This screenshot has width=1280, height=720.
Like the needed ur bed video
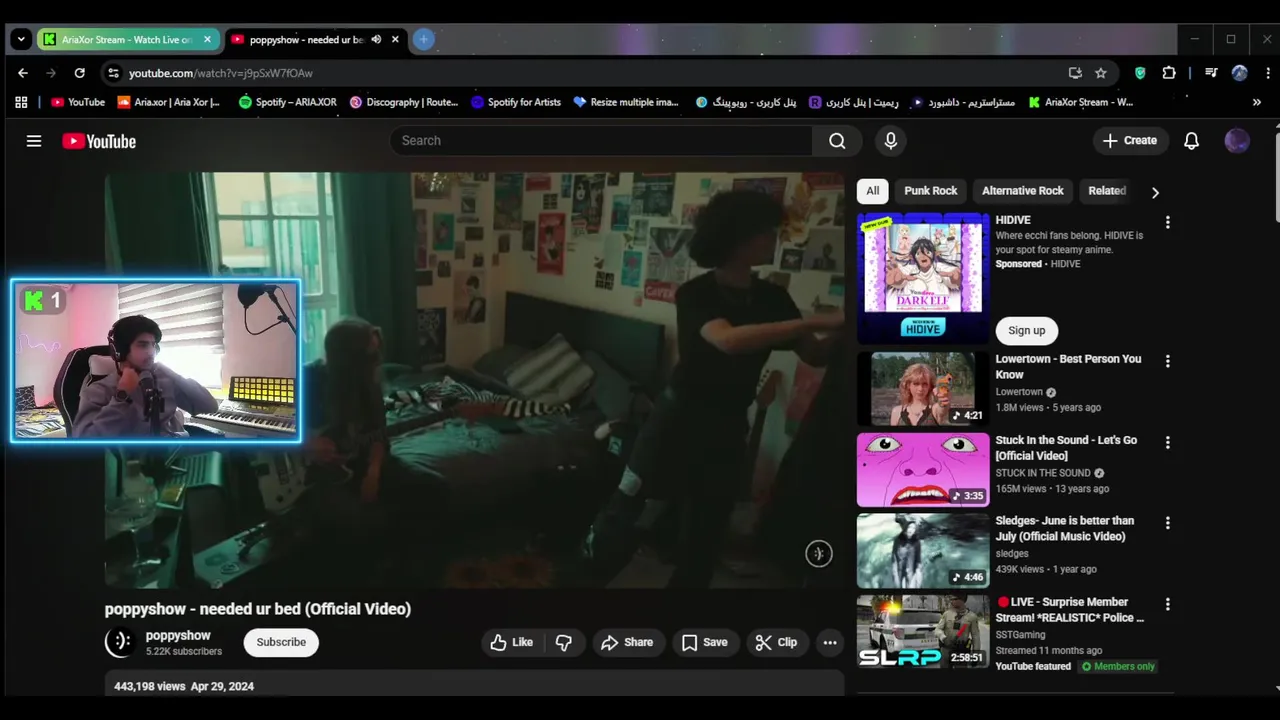click(512, 642)
